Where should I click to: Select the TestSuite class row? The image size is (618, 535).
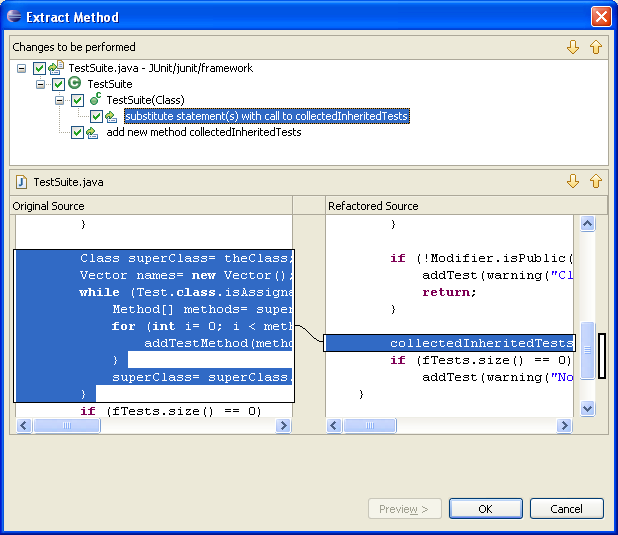click(x=110, y=84)
